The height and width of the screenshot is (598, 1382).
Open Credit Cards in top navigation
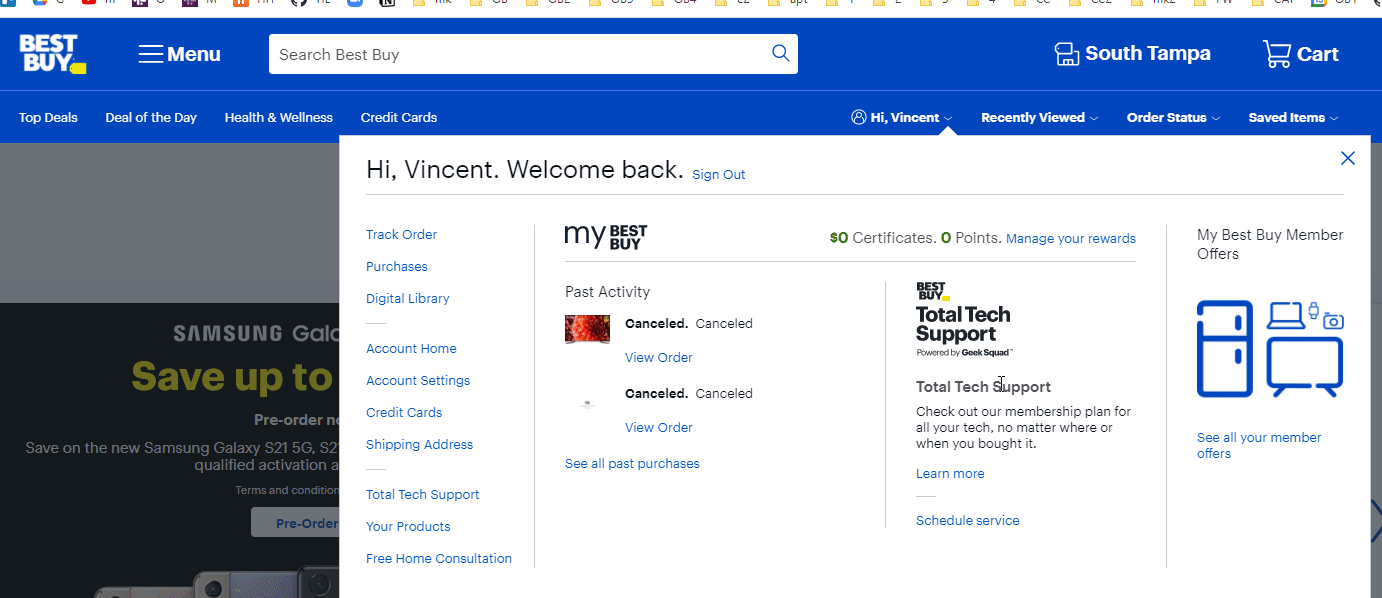click(399, 118)
